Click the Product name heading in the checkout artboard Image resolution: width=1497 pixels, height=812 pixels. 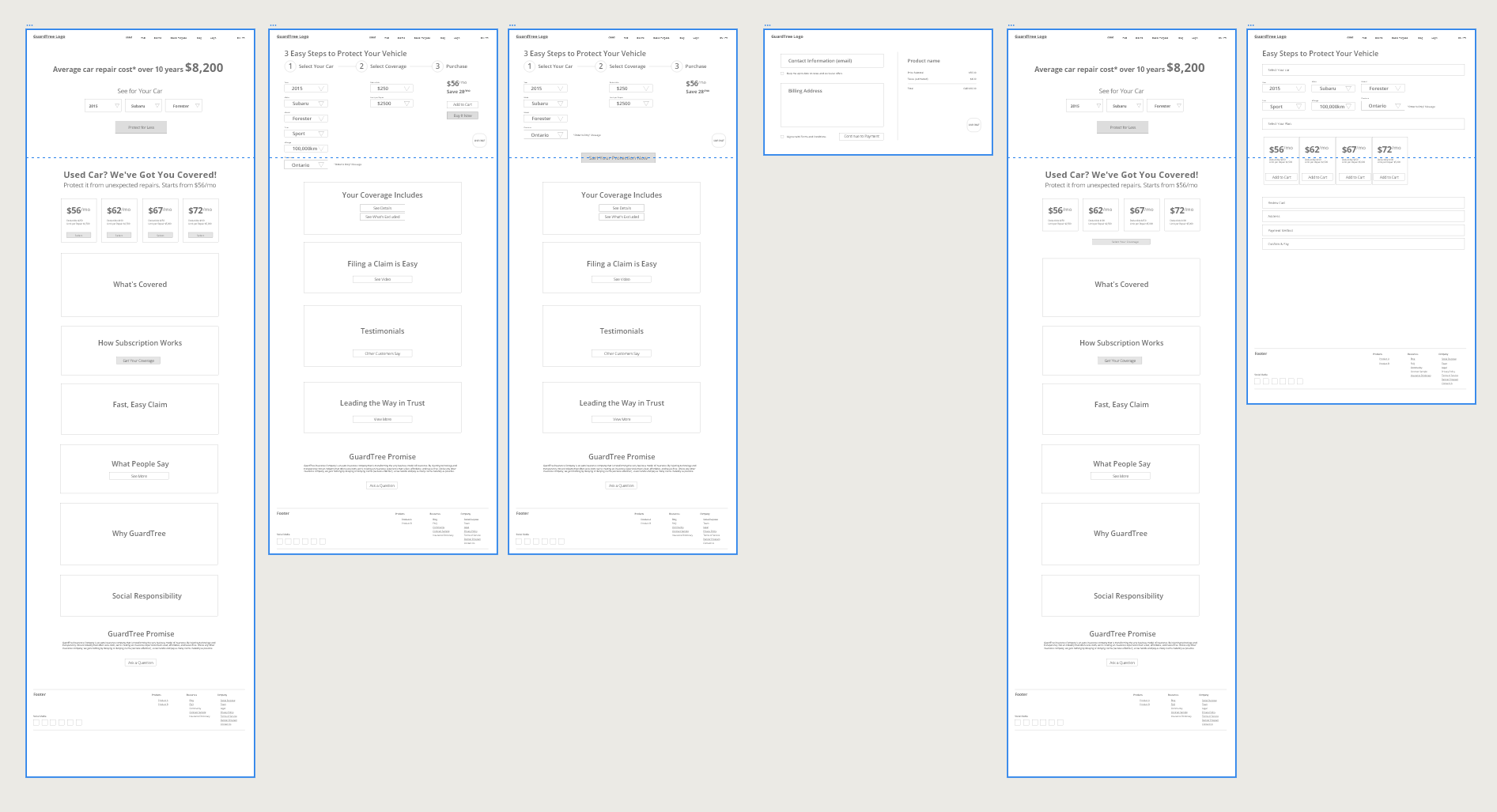point(924,61)
